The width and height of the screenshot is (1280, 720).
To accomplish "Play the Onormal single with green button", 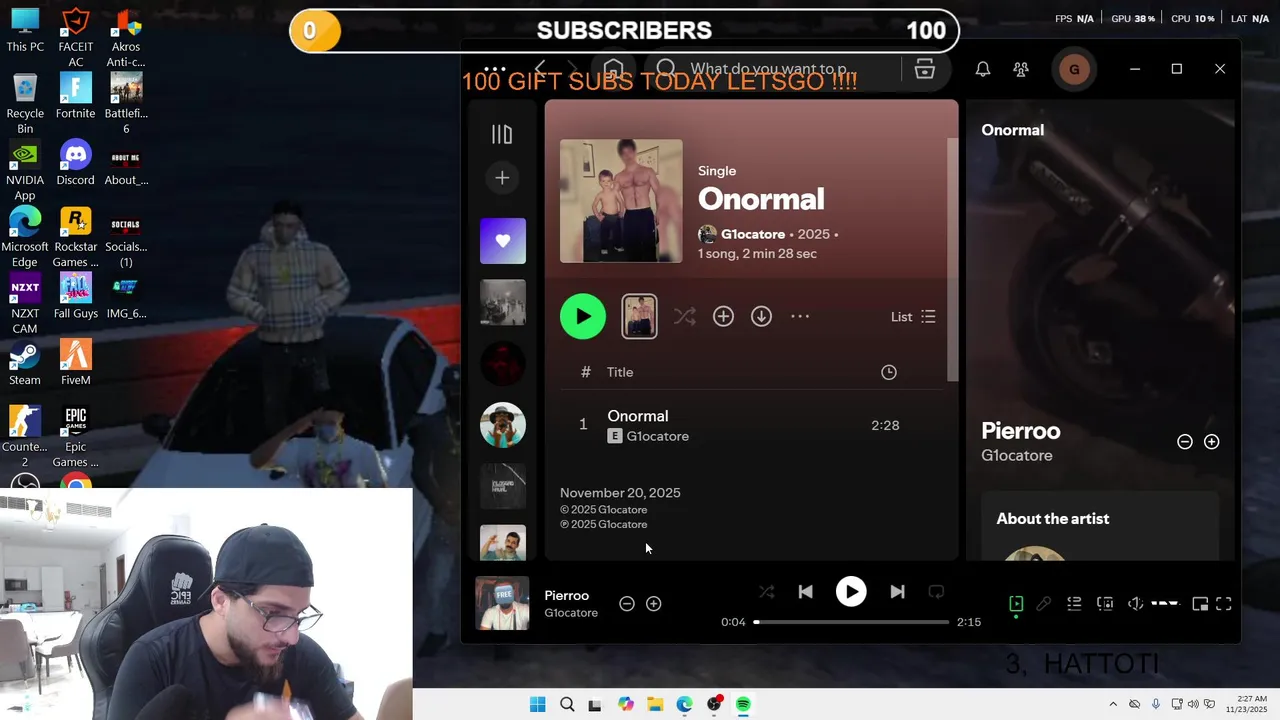I will [x=583, y=317].
